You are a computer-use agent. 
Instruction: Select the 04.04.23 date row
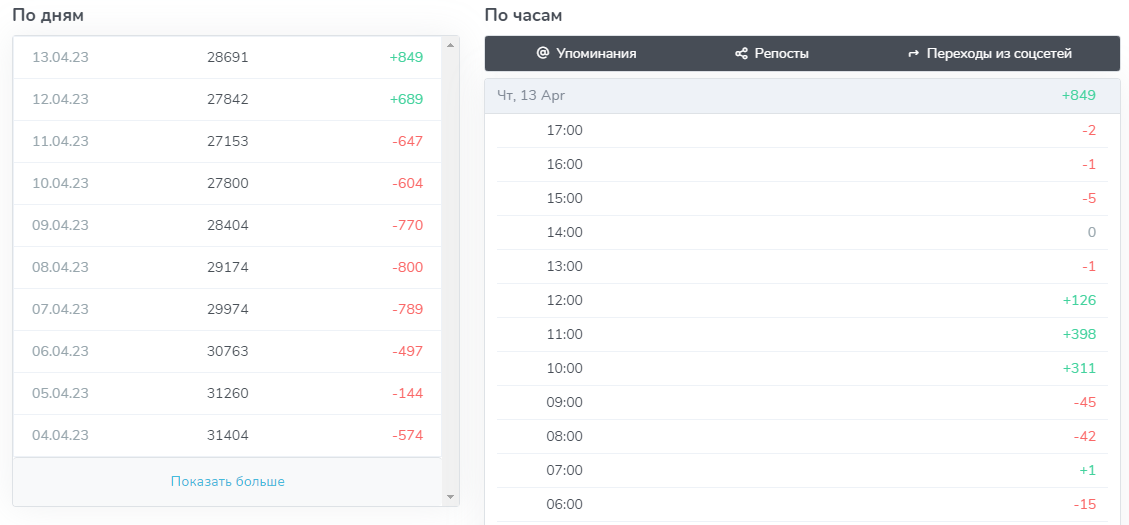pyautogui.click(x=228, y=436)
